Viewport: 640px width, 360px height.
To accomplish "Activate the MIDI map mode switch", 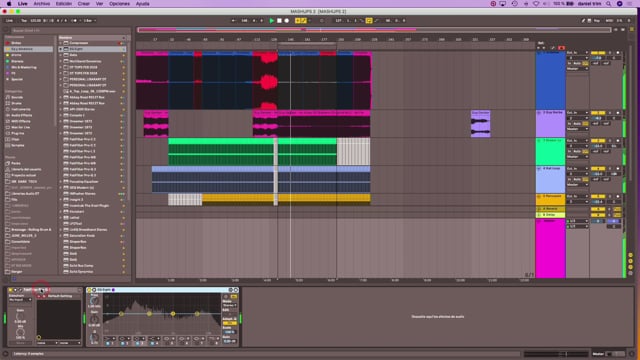I will (609, 20).
